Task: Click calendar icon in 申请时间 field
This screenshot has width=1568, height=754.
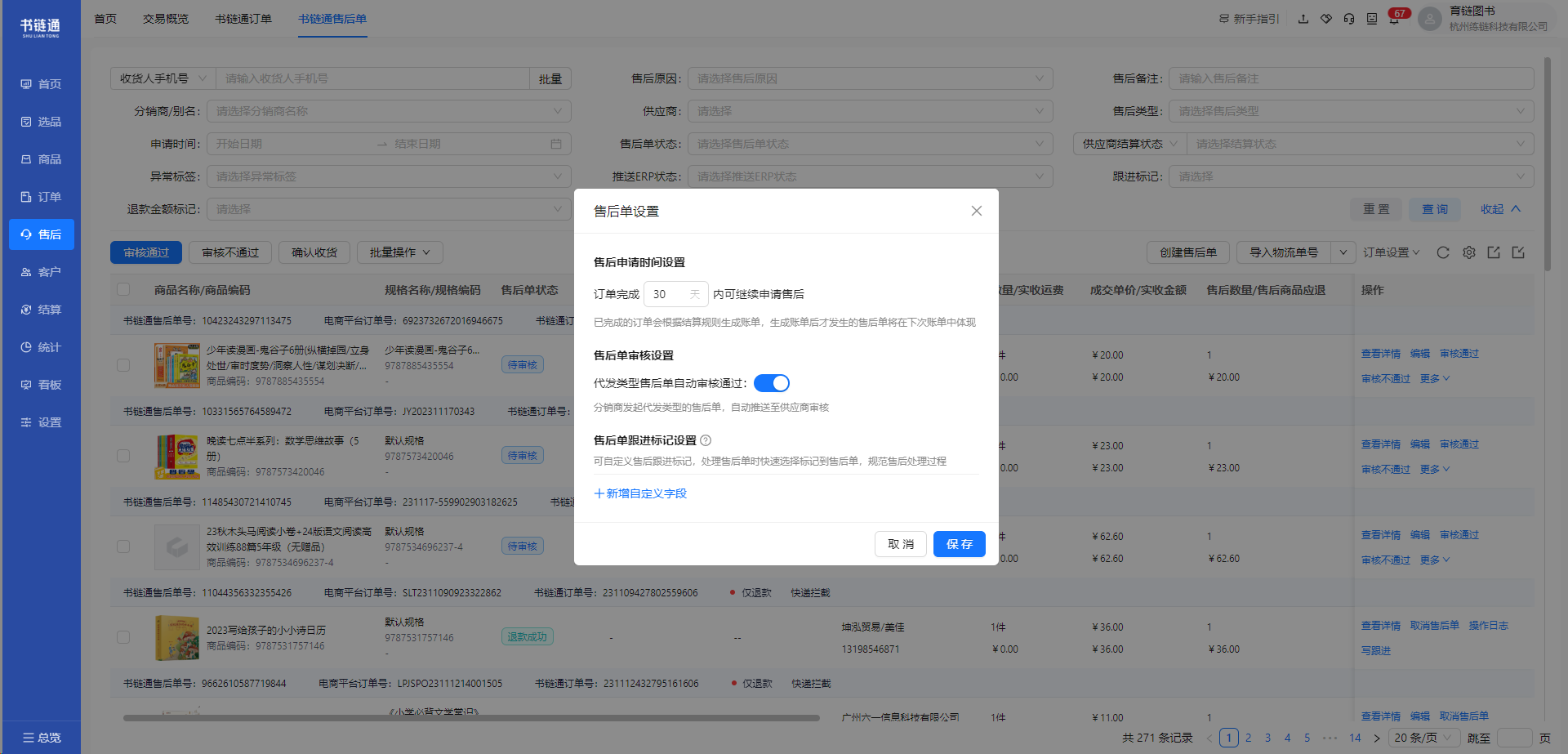Action: click(556, 144)
